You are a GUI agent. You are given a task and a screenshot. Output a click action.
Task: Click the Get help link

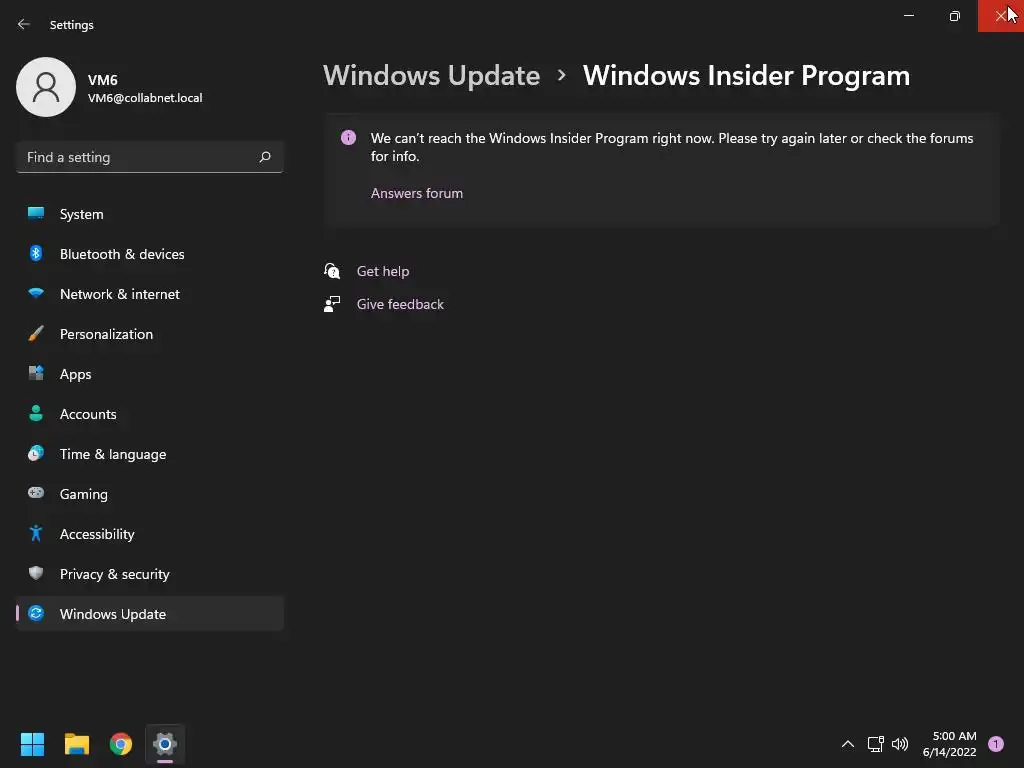(x=383, y=271)
